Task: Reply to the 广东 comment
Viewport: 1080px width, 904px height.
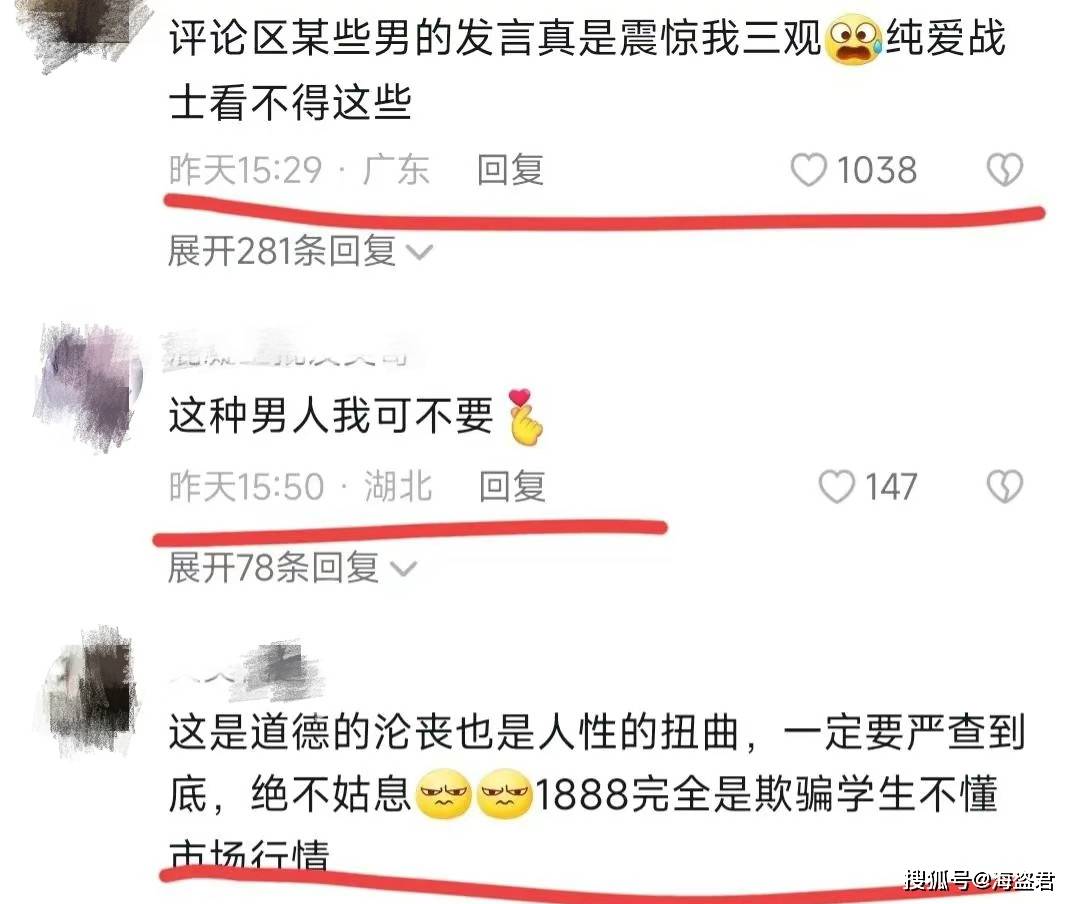Action: 510,170
